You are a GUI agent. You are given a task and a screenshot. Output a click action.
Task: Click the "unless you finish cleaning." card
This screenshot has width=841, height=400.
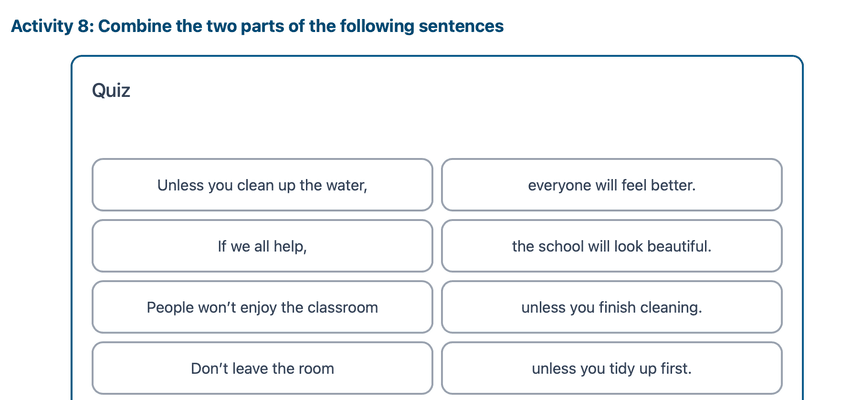click(x=611, y=307)
